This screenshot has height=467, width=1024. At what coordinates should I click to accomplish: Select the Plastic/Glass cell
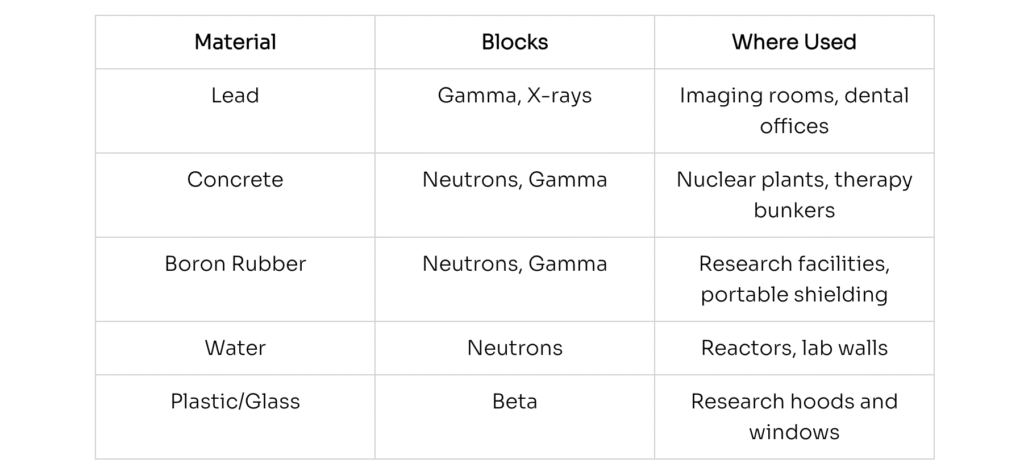pyautogui.click(x=235, y=402)
